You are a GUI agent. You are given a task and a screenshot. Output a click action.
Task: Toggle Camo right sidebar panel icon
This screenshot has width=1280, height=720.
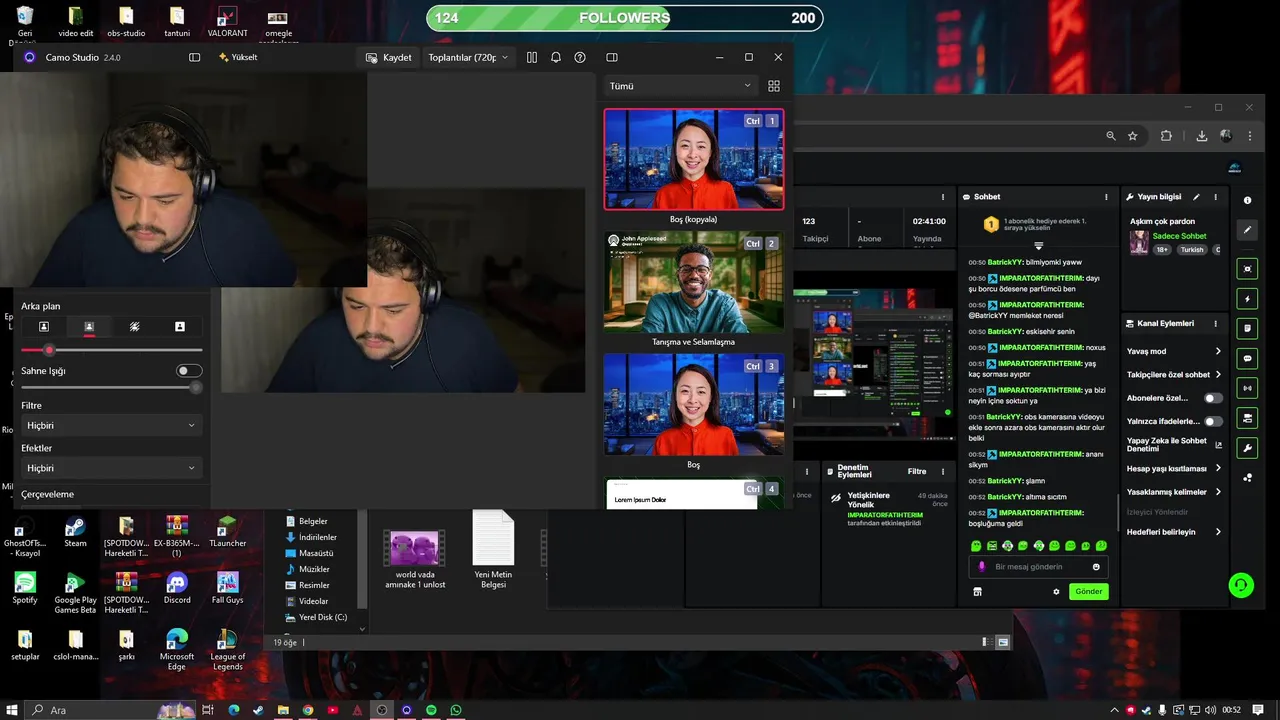pyautogui.click(x=612, y=57)
